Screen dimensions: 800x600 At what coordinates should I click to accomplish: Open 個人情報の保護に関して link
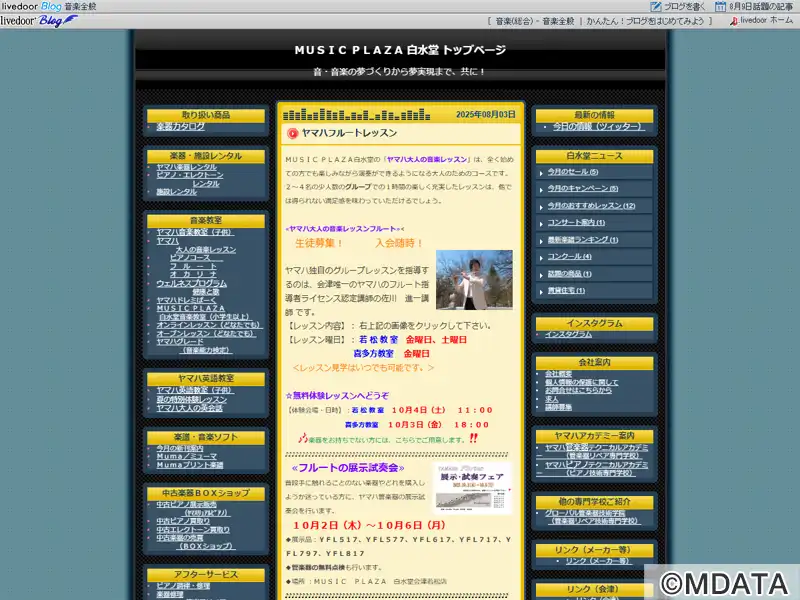[582, 382]
